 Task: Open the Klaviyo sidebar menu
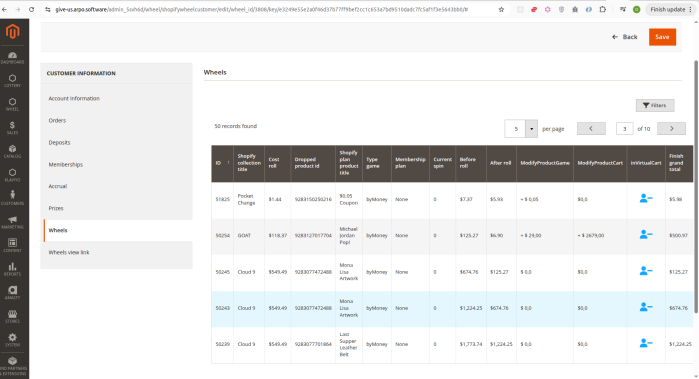[12, 175]
